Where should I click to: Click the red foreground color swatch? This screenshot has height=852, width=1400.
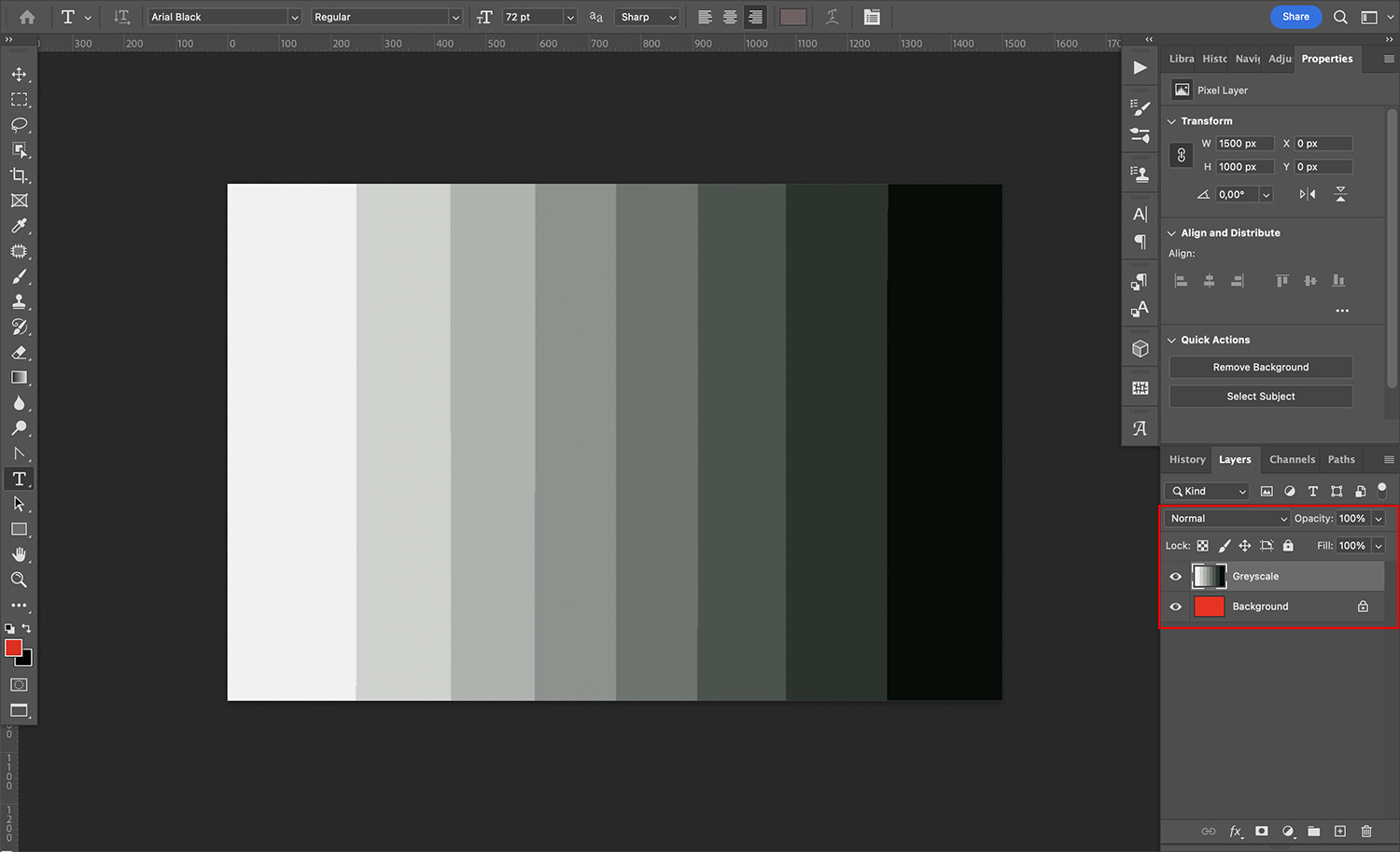tap(13, 649)
